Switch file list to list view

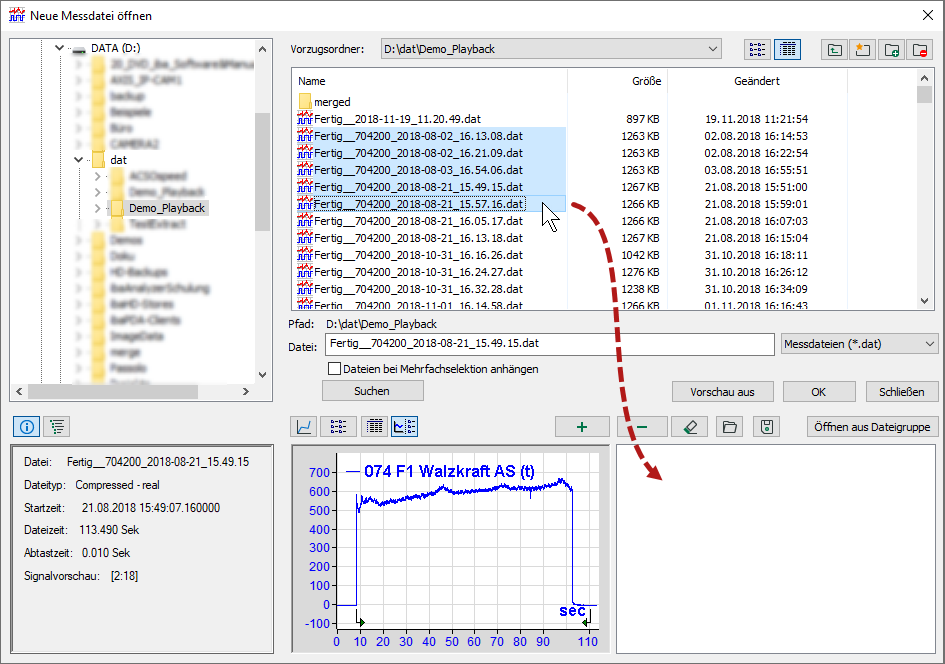tap(757, 49)
